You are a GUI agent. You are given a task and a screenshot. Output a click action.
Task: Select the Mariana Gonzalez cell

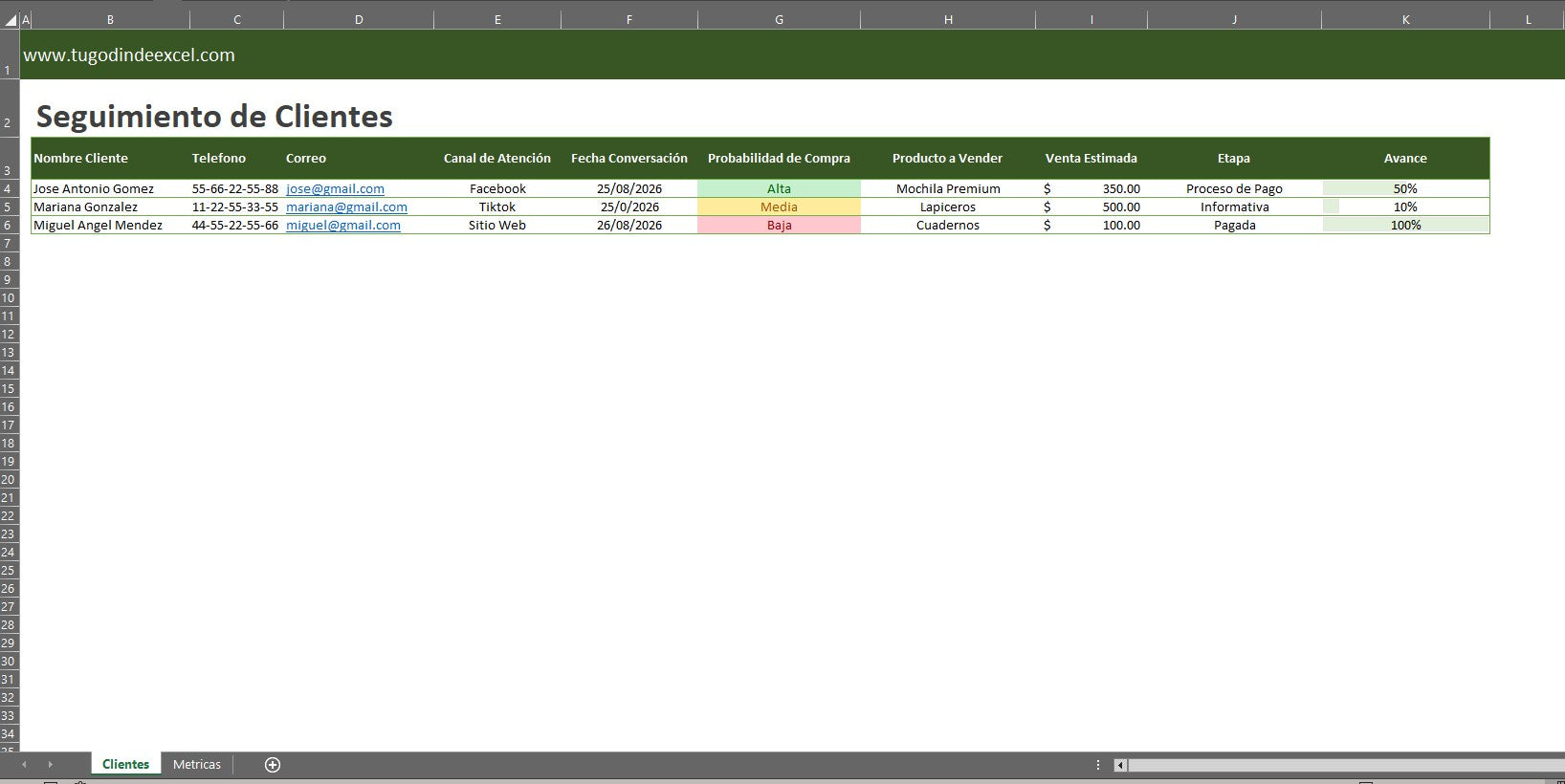point(110,207)
